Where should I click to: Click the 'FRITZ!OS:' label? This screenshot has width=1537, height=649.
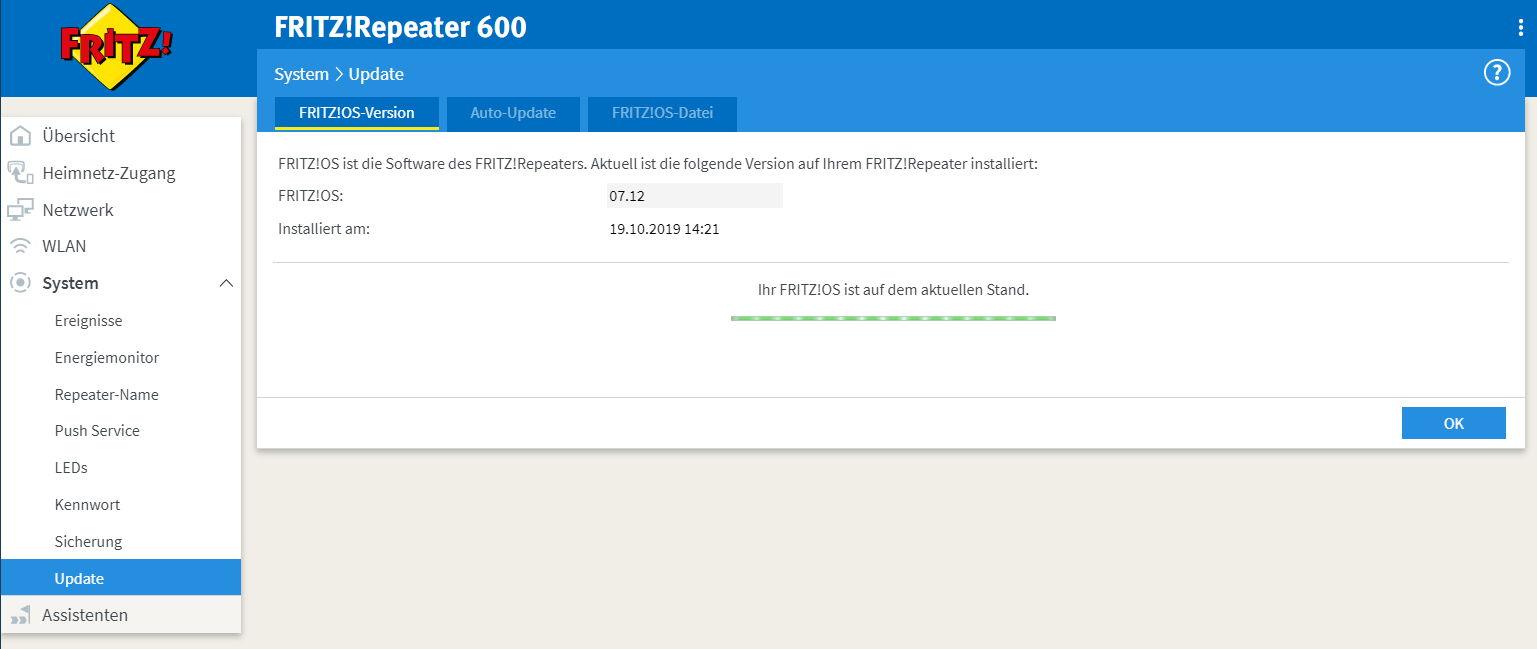(310, 196)
